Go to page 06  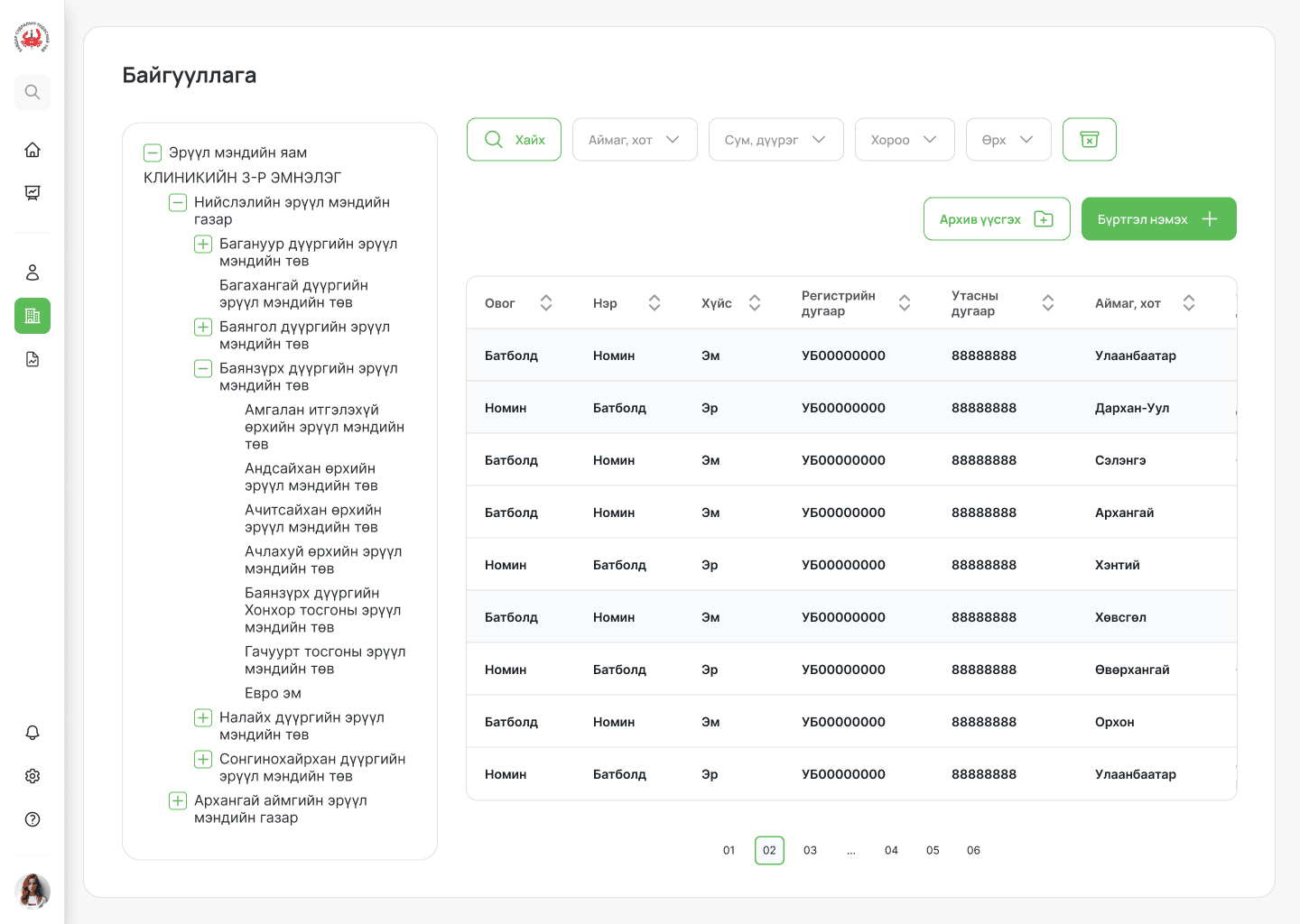973,850
